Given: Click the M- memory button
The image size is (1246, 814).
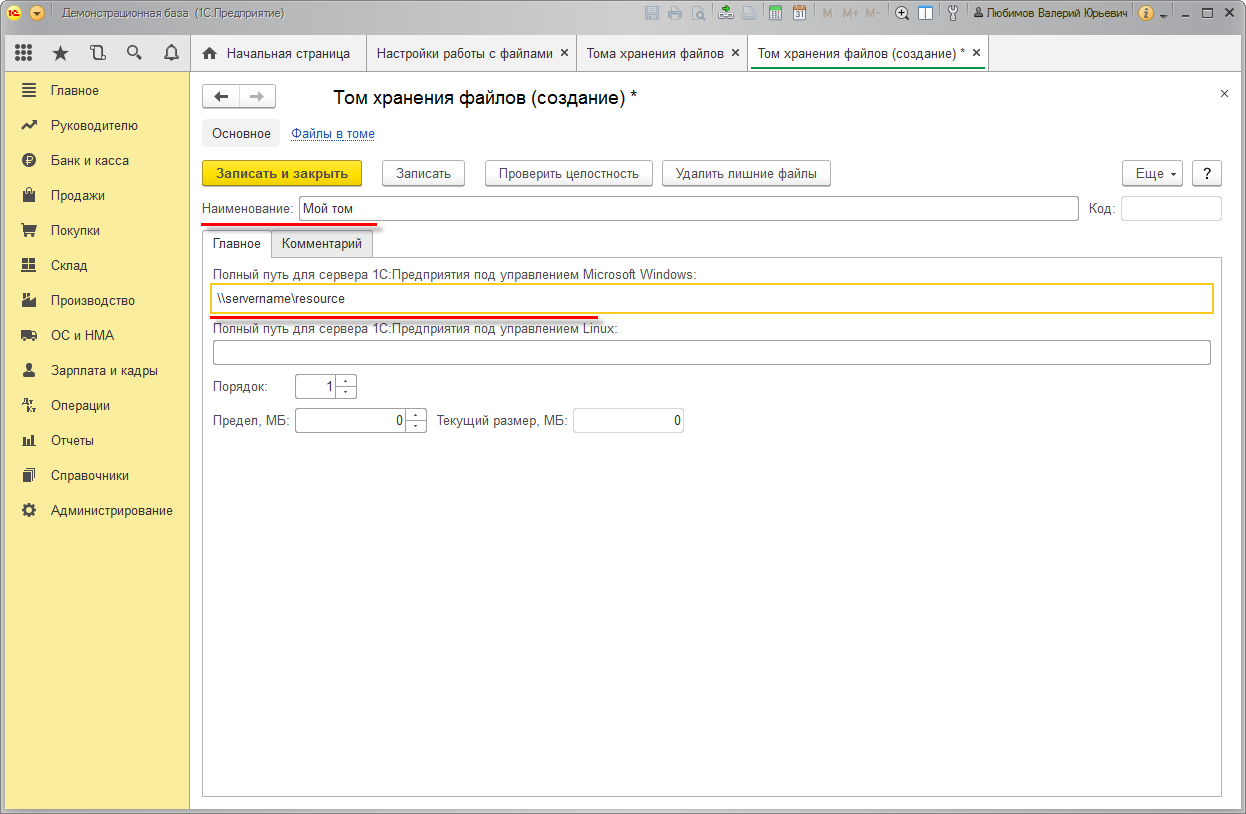Looking at the screenshot, I should (873, 13).
